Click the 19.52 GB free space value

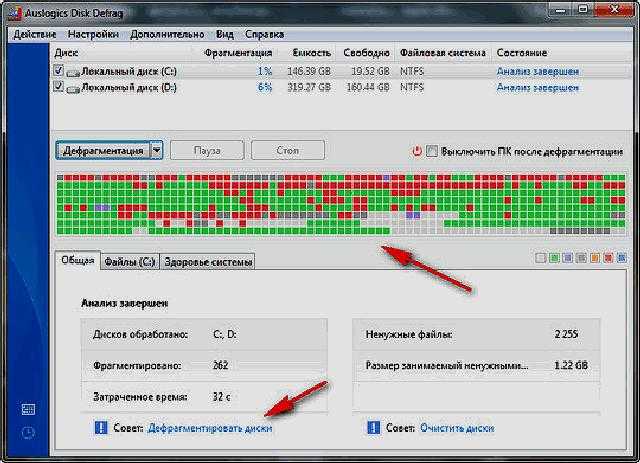click(x=370, y=71)
